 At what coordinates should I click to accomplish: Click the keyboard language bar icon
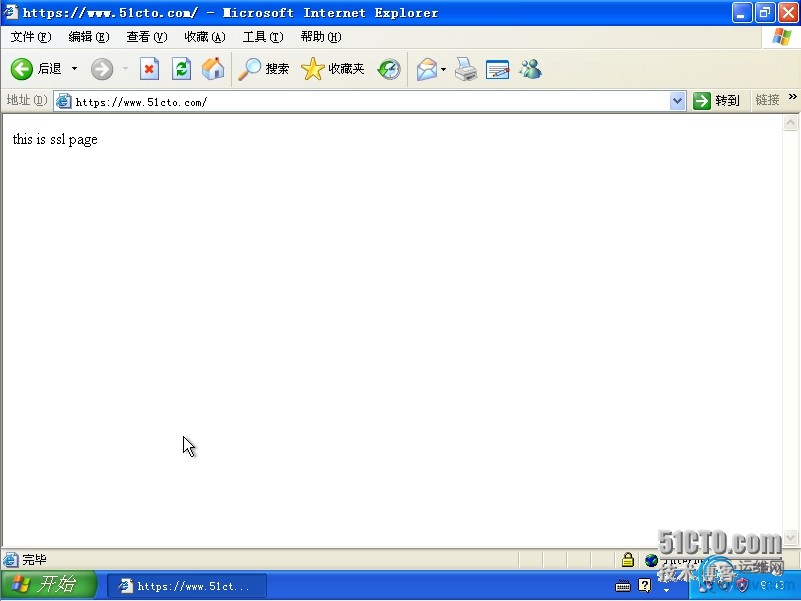click(x=623, y=586)
